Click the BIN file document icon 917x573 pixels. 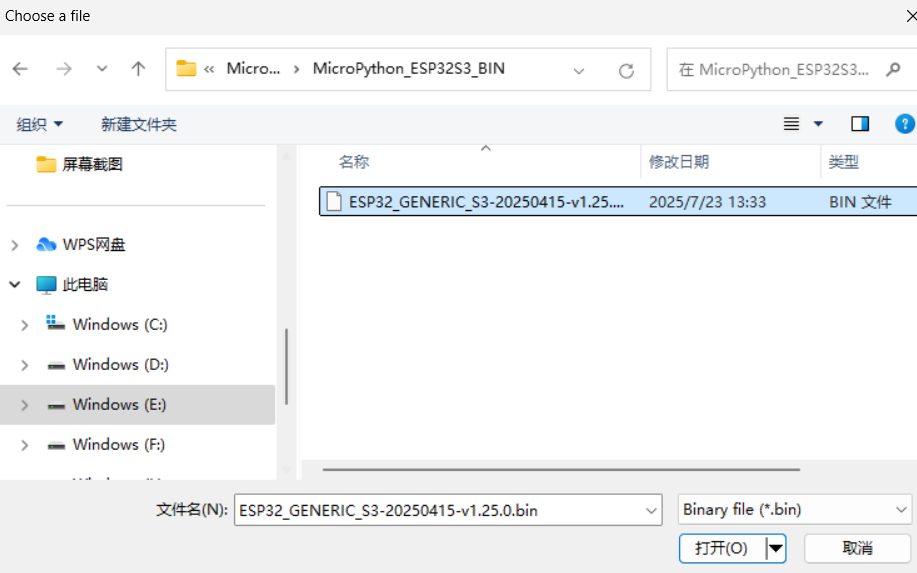pos(334,201)
